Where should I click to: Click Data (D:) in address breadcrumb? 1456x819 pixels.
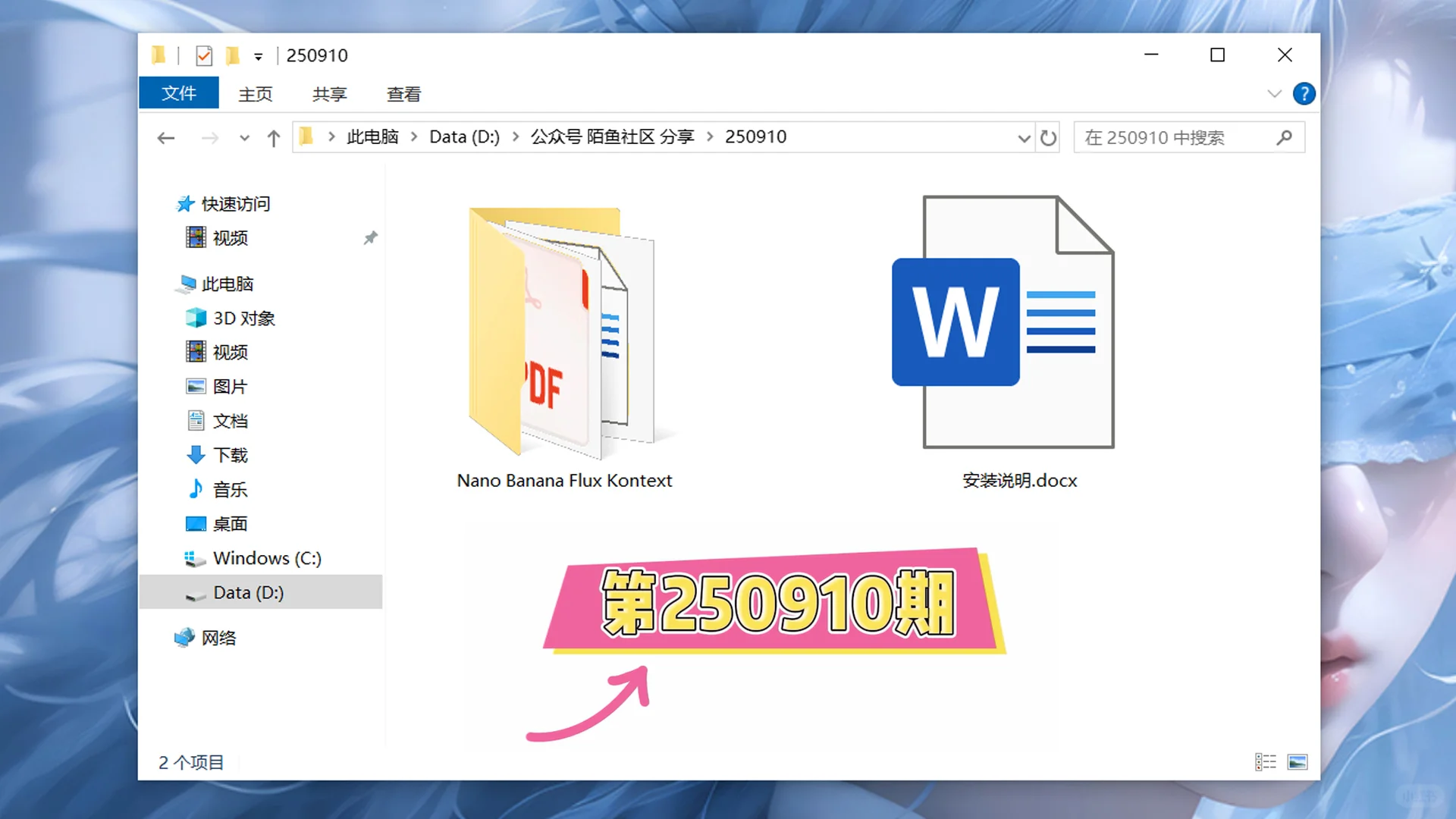click(464, 137)
